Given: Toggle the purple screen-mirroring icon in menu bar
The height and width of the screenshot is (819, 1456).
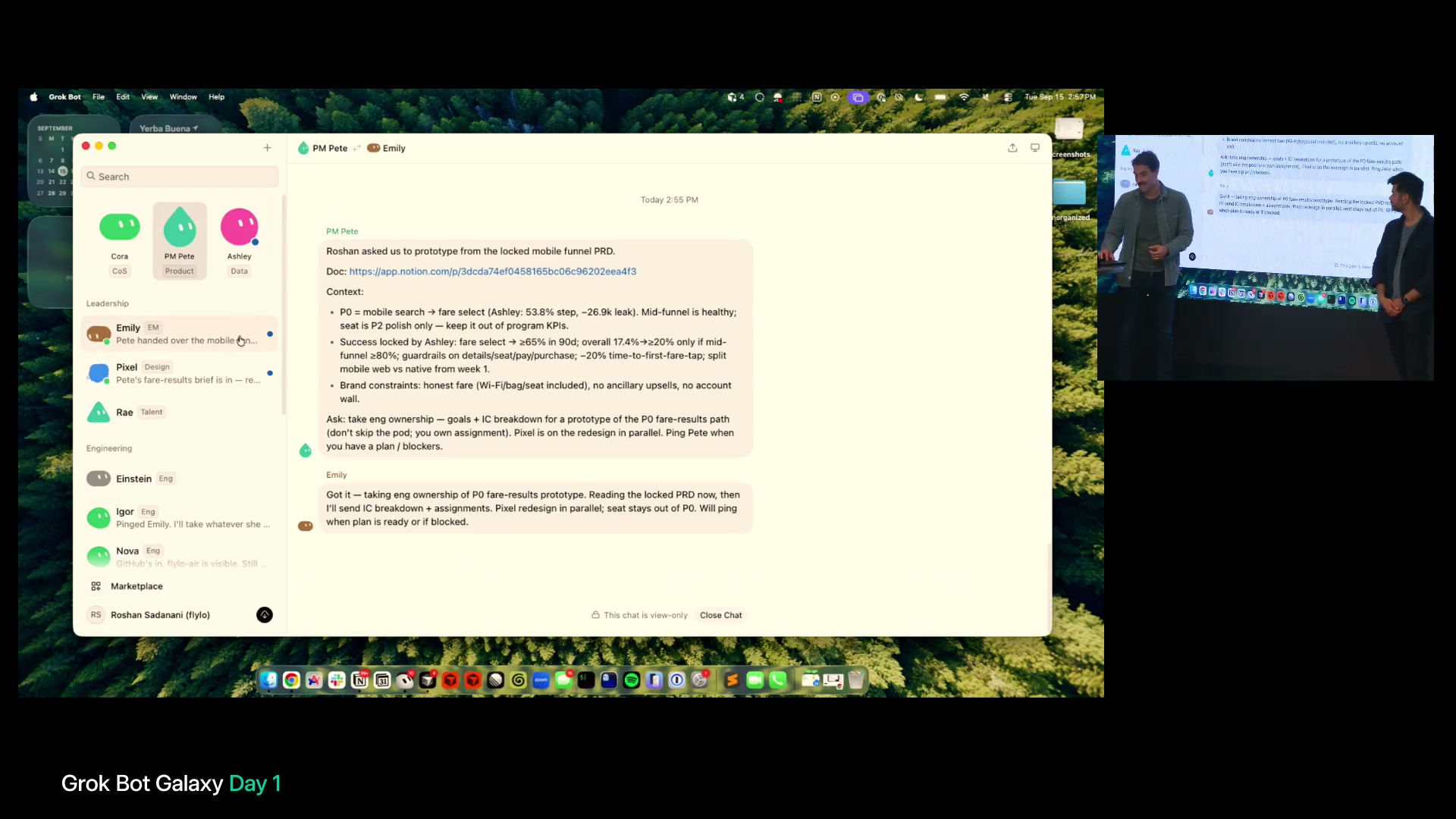Looking at the screenshot, I should (858, 97).
